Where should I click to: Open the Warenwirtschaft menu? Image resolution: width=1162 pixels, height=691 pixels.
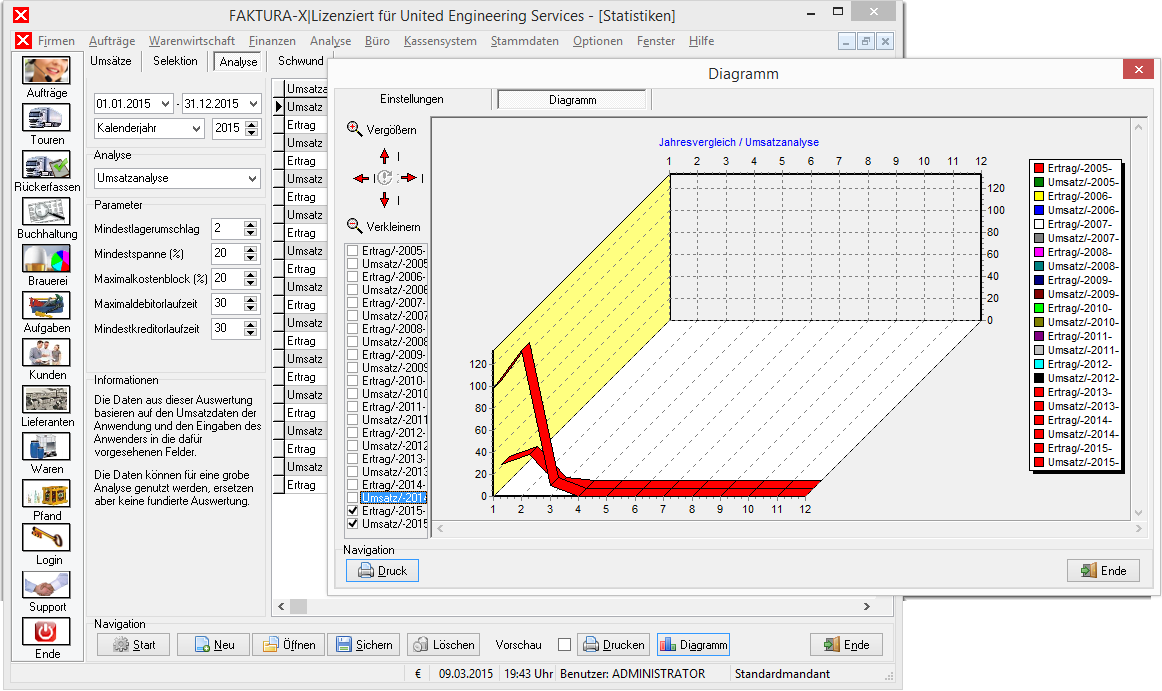pyautogui.click(x=191, y=41)
